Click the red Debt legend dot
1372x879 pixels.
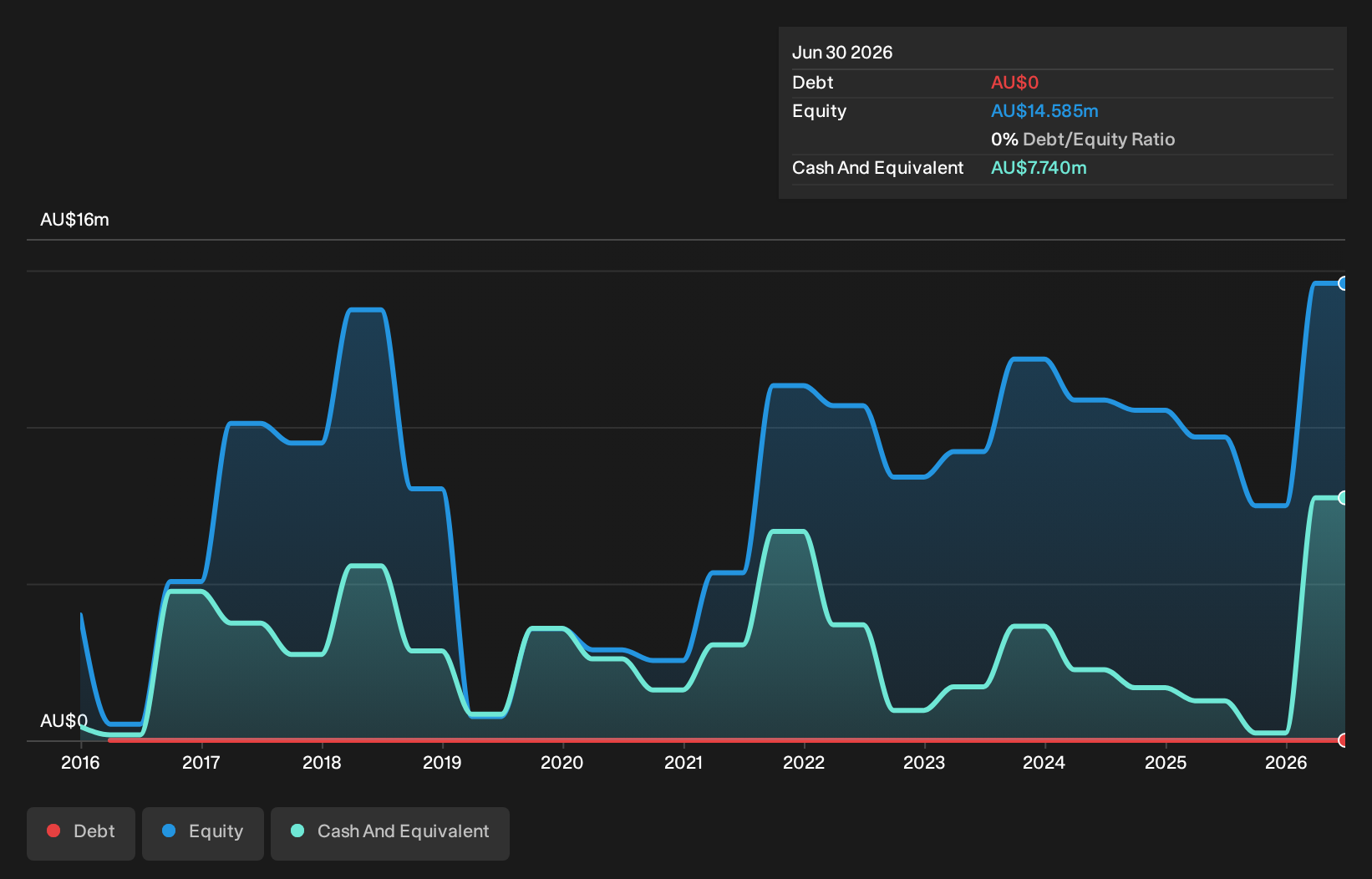[x=53, y=831]
